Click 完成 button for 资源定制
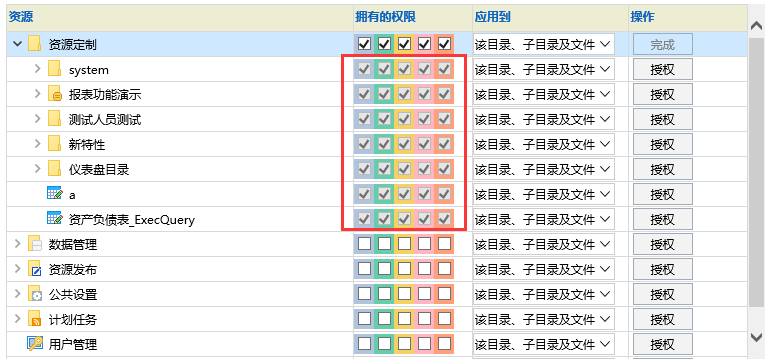Image resolution: width=769 pixels, height=363 pixels. click(663, 45)
